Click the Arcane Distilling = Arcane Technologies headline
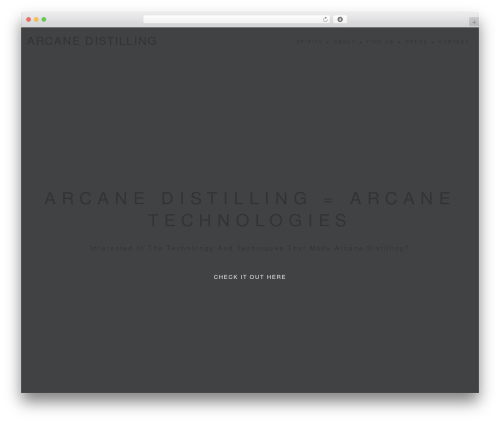500x423 pixels. pos(249,209)
